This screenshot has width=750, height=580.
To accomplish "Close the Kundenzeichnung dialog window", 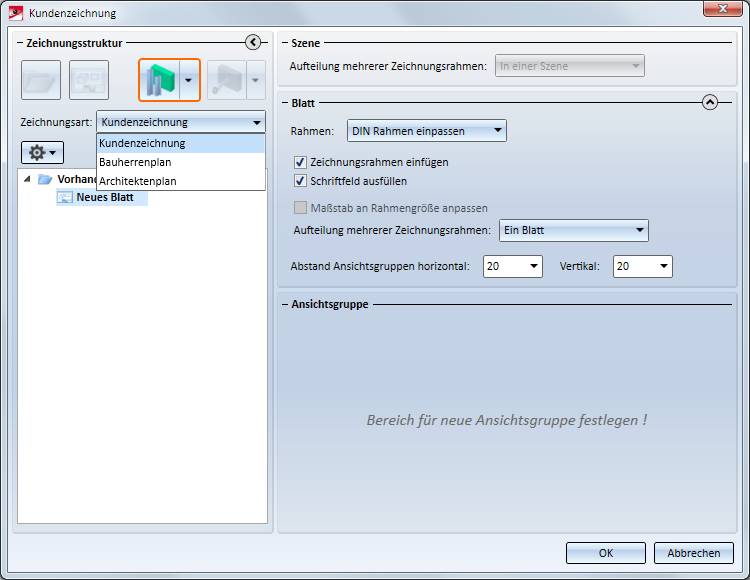I will [723, 9].
